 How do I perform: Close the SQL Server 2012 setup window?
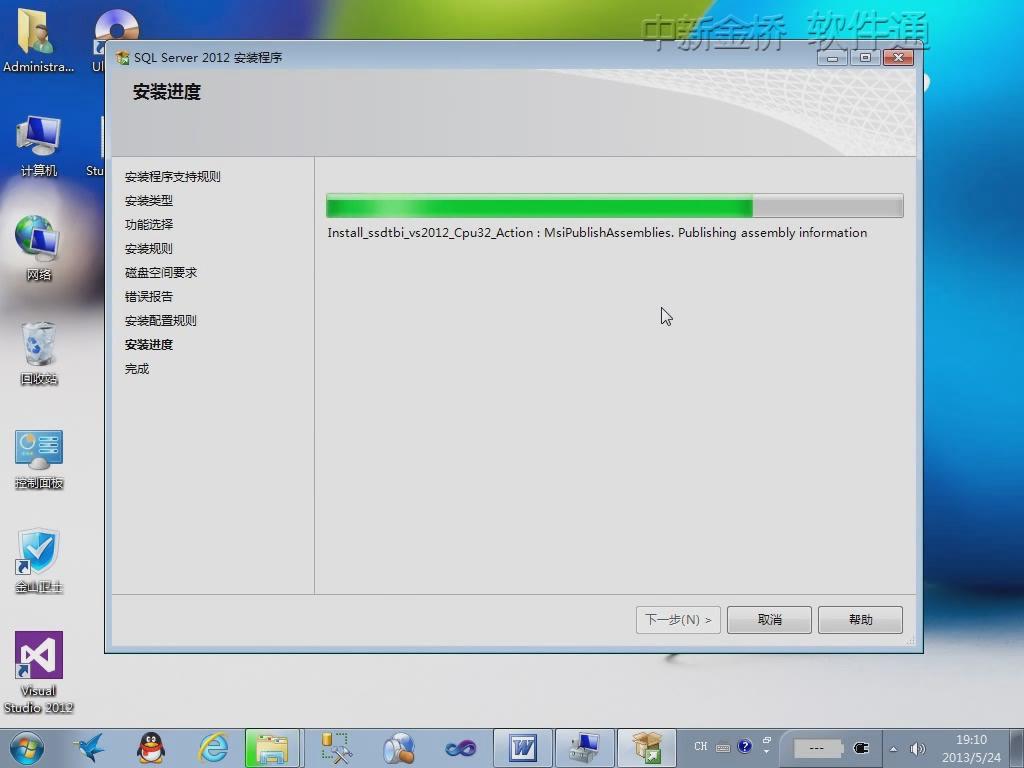click(899, 57)
